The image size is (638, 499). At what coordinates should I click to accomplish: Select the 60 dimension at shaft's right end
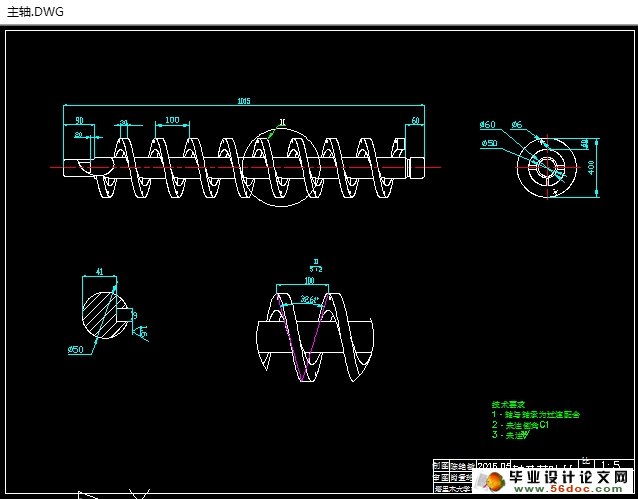415,120
